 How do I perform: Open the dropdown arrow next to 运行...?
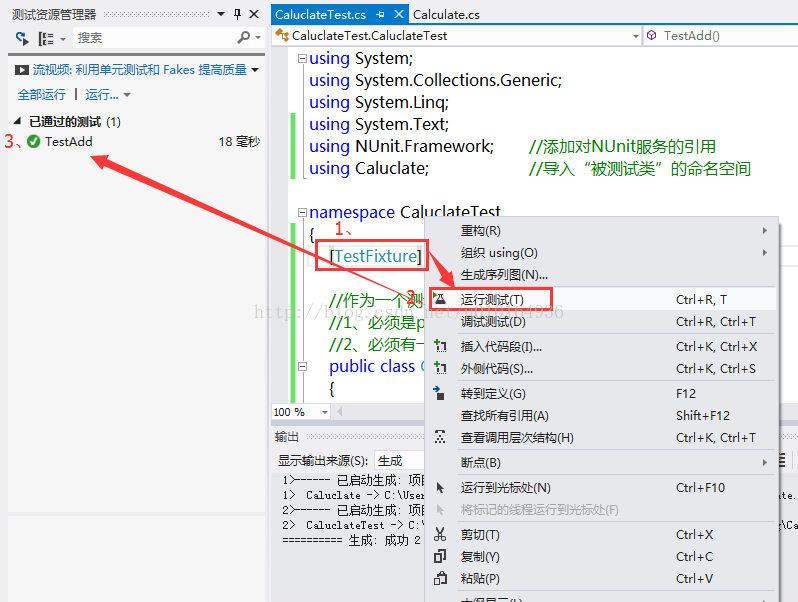pyautogui.click(x=127, y=95)
